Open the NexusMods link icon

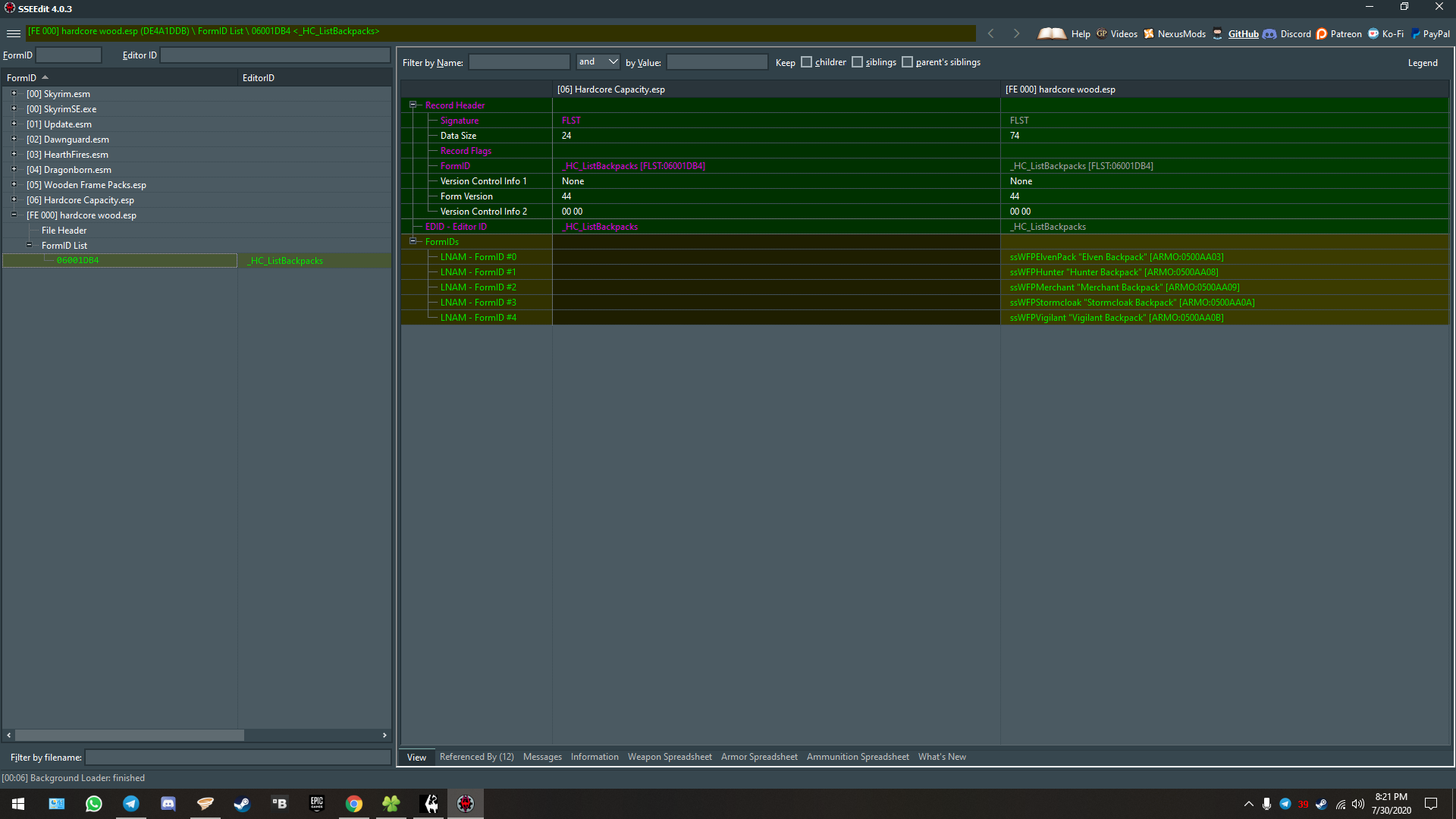click(x=1149, y=34)
